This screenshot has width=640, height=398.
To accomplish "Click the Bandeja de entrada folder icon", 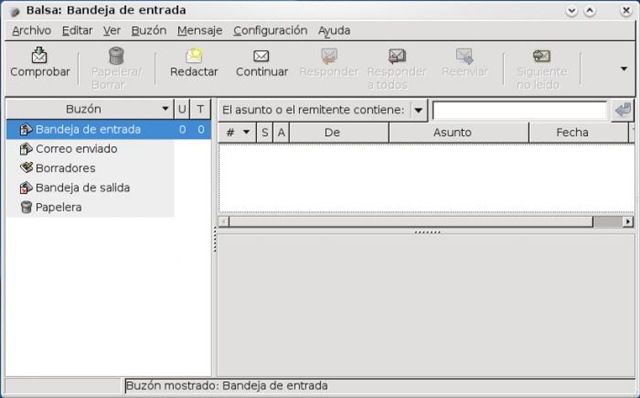I will pyautogui.click(x=26, y=129).
